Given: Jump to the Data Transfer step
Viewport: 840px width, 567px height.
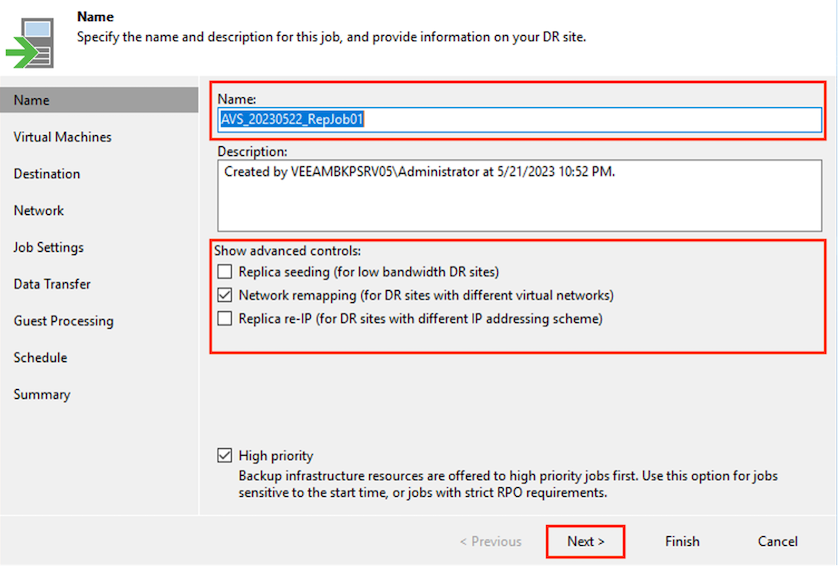Looking at the screenshot, I should pos(52,285).
